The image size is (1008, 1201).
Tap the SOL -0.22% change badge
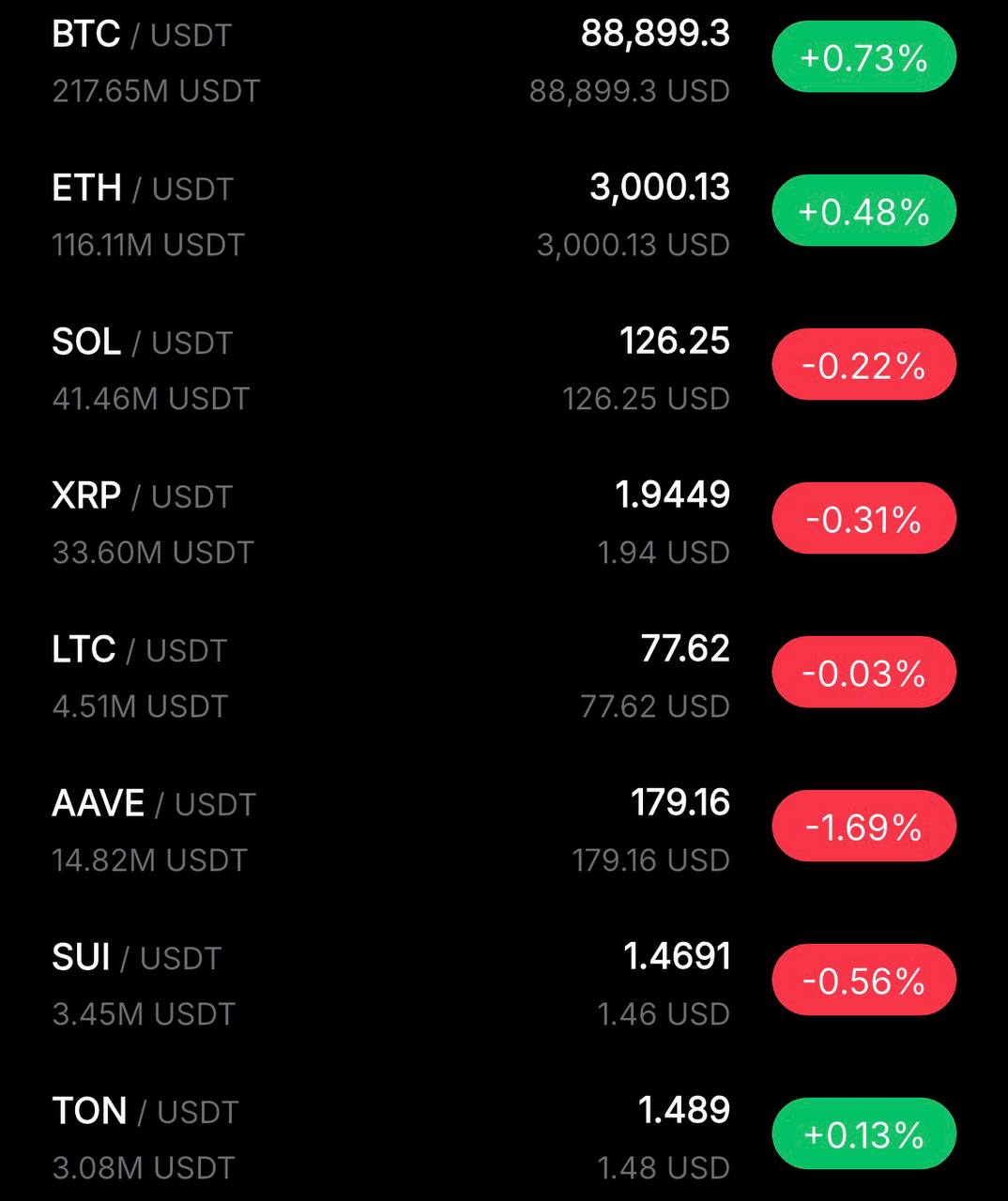pyautogui.click(x=863, y=365)
